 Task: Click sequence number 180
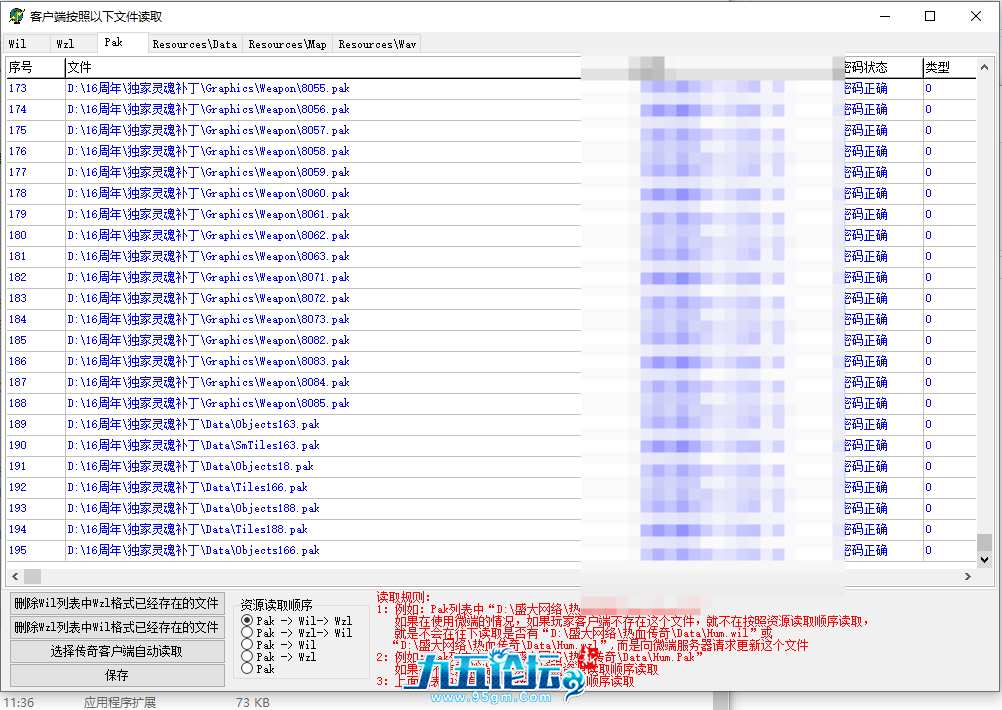tap(18, 235)
